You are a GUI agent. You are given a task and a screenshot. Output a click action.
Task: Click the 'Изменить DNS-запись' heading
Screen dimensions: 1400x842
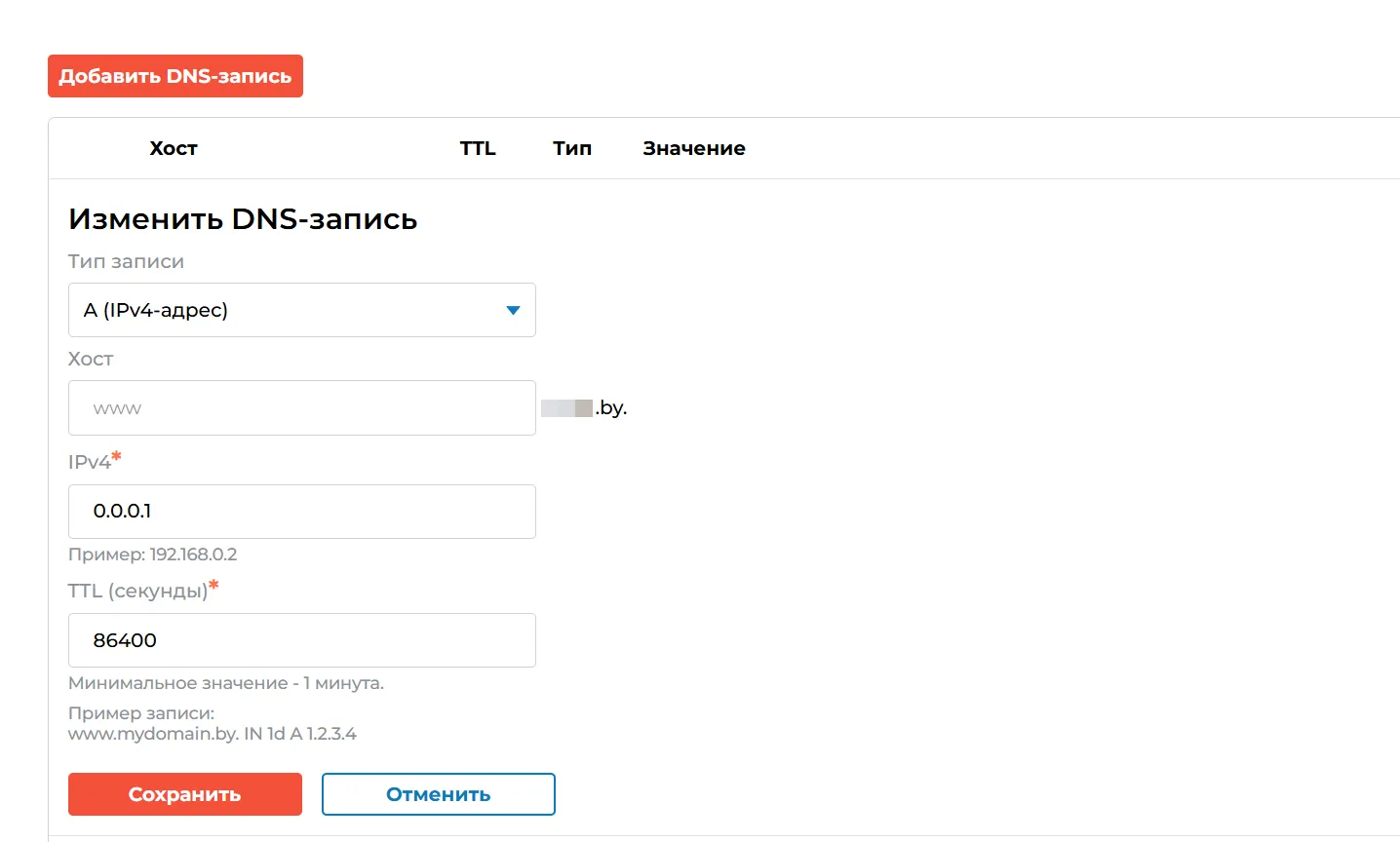click(243, 219)
